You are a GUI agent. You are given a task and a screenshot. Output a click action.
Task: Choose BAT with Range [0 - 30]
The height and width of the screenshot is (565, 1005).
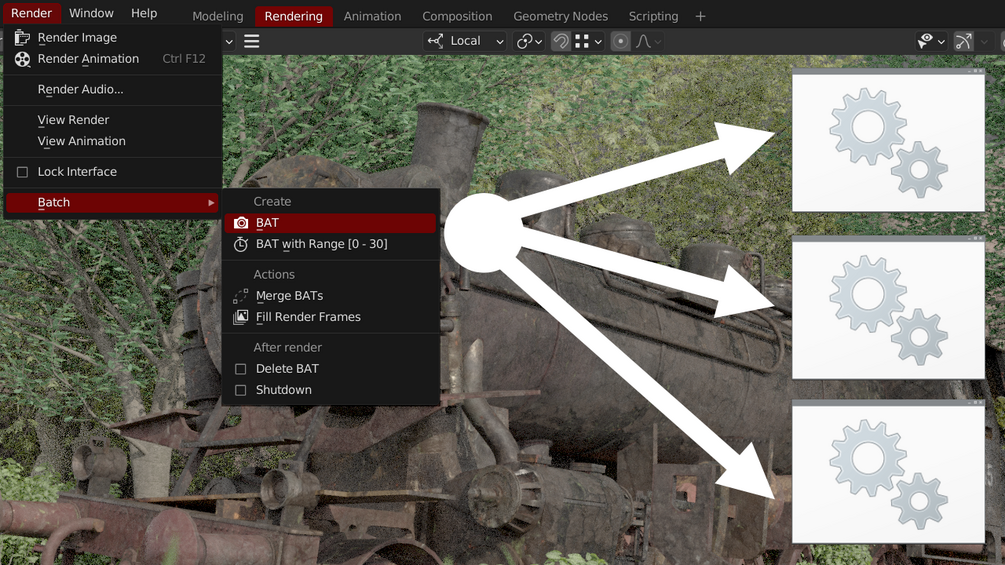(330, 244)
